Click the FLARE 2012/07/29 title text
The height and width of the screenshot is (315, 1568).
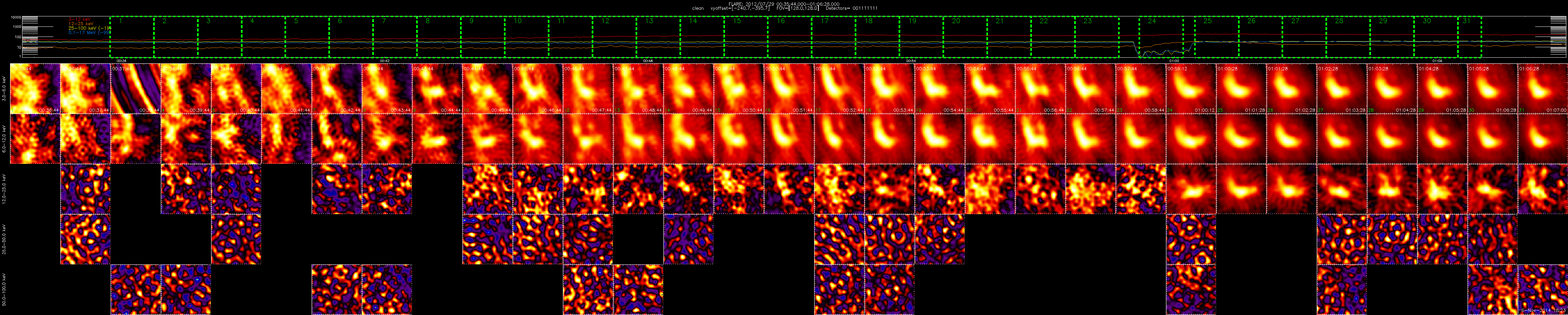click(784, 4)
